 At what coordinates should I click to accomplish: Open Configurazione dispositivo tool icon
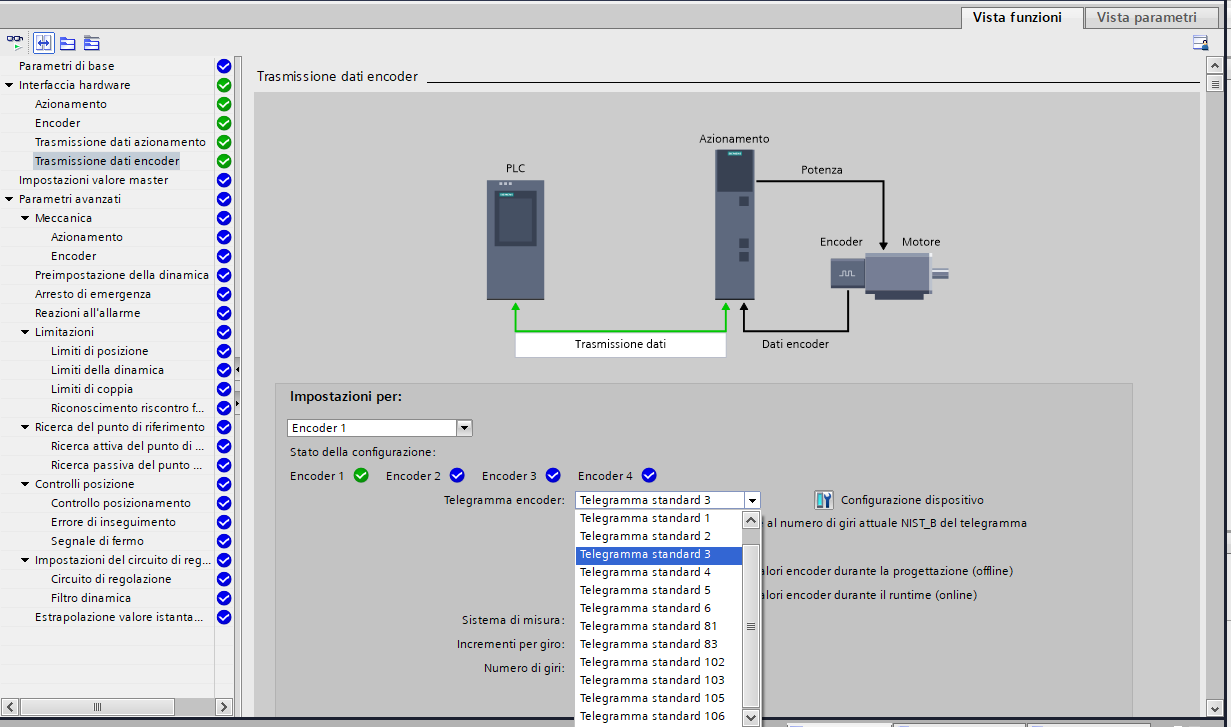pos(824,500)
